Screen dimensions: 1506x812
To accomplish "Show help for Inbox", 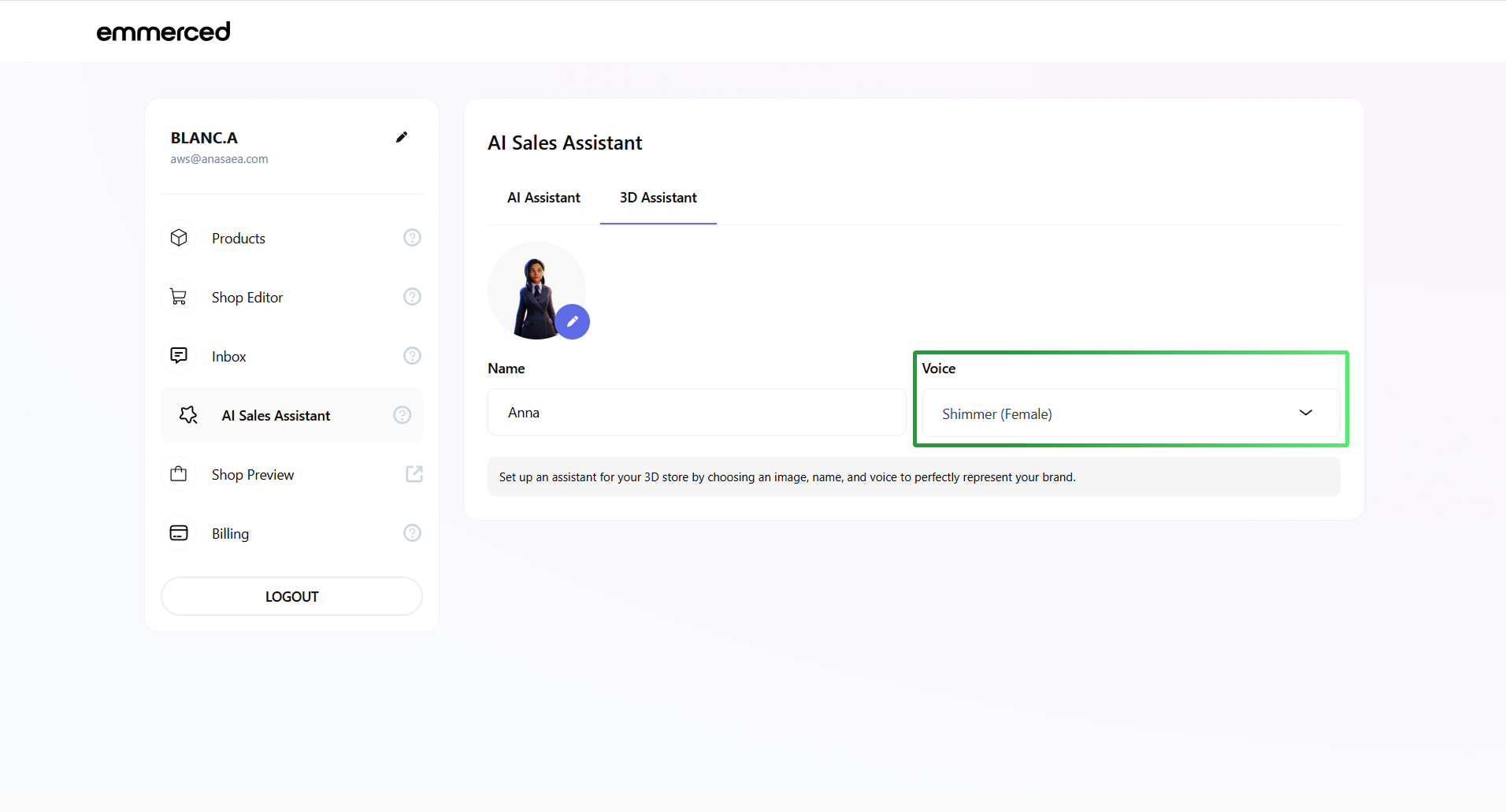I will [x=412, y=356].
